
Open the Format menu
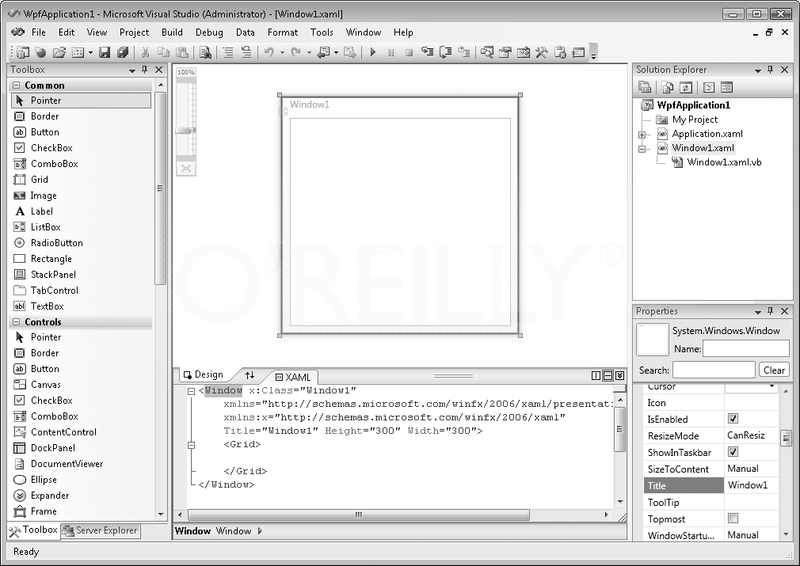point(282,32)
